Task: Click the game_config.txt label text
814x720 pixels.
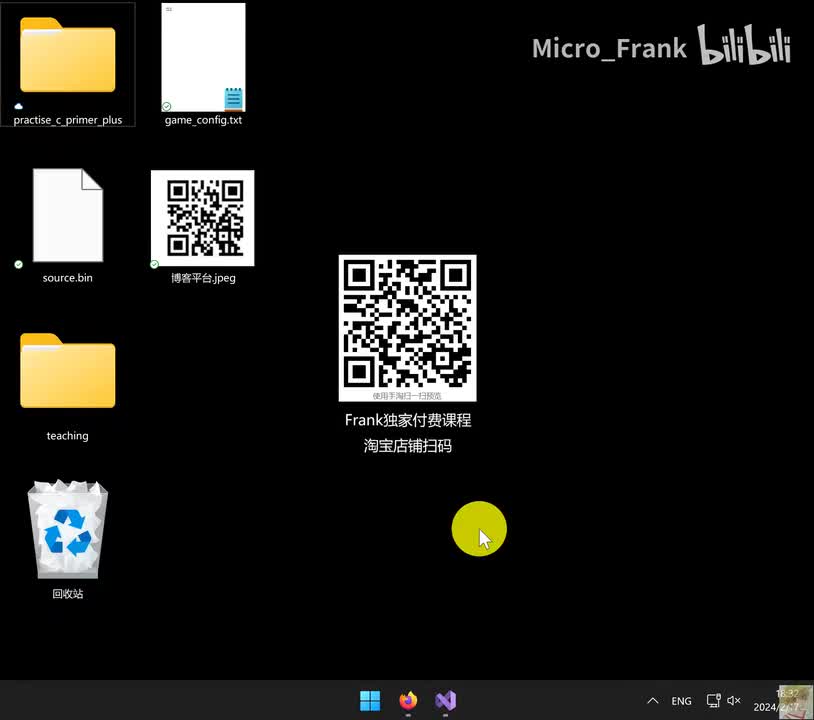Action: pyautogui.click(x=204, y=120)
